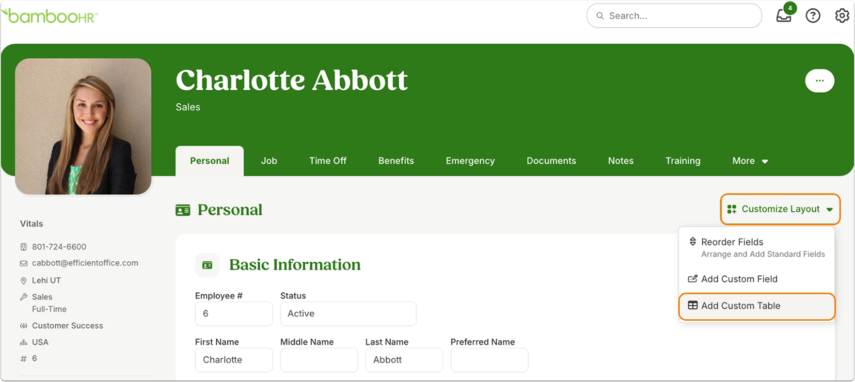Click the envelope icon in Vitals

pyautogui.click(x=23, y=263)
